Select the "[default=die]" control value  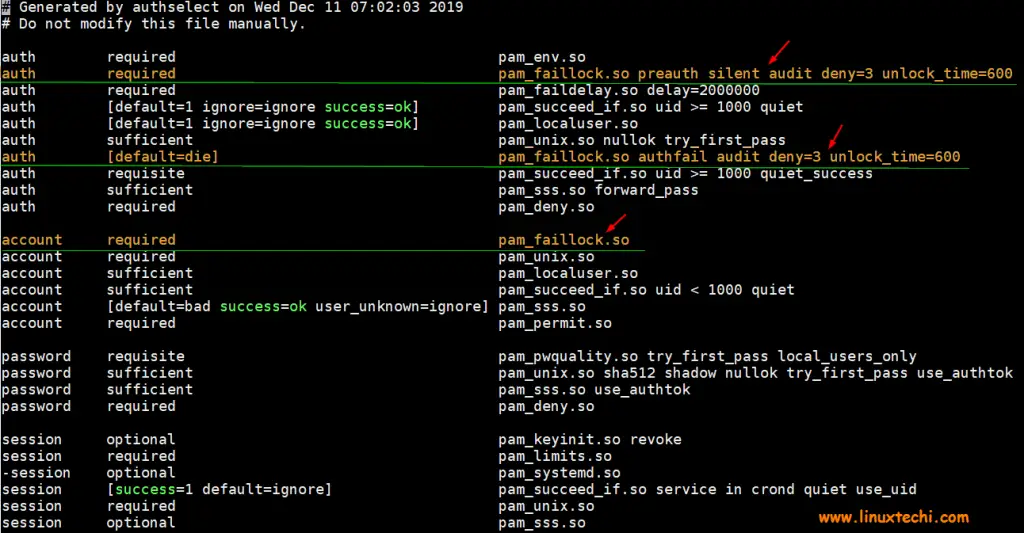point(163,157)
